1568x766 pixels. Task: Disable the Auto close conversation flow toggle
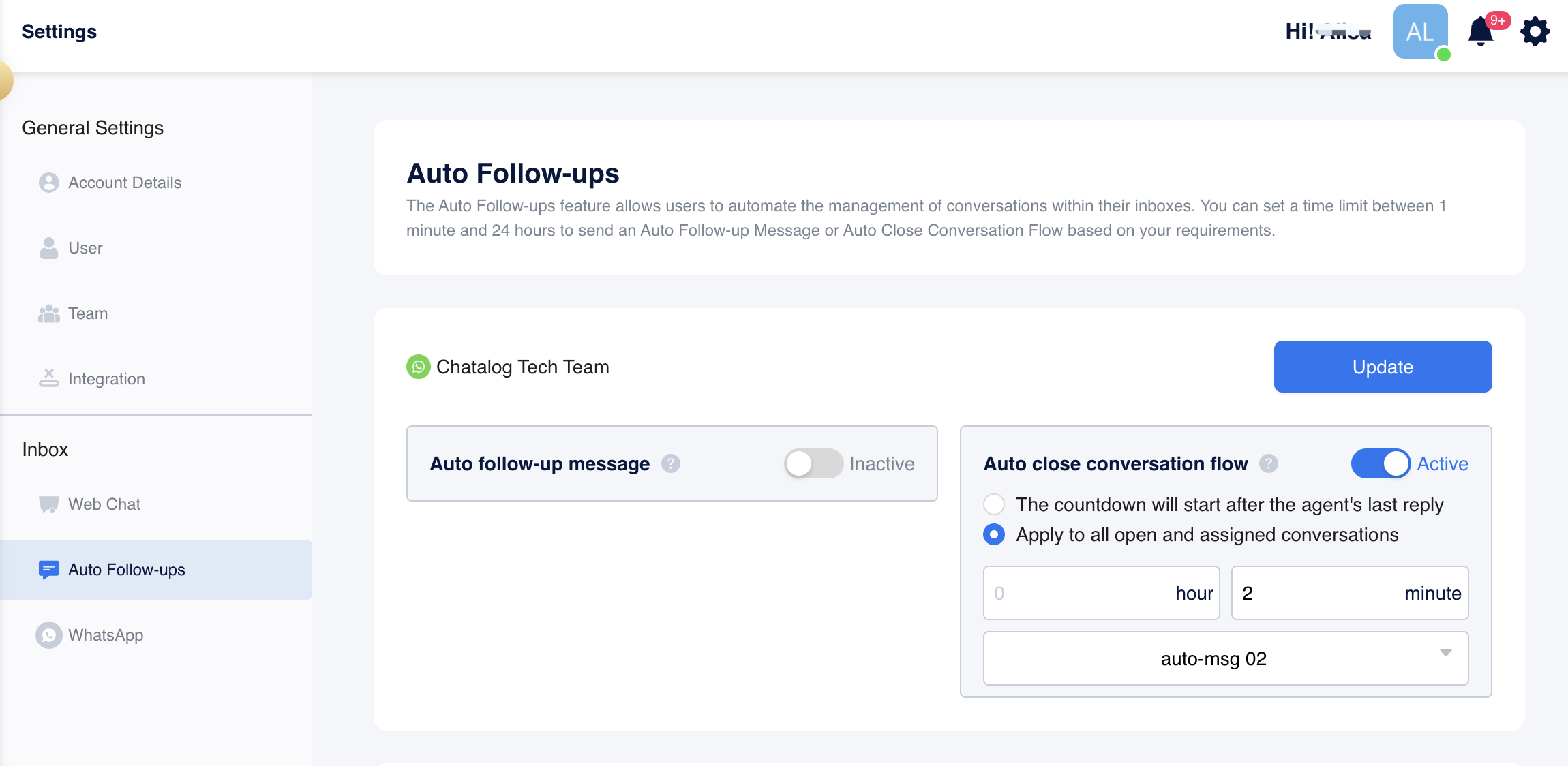click(1381, 463)
